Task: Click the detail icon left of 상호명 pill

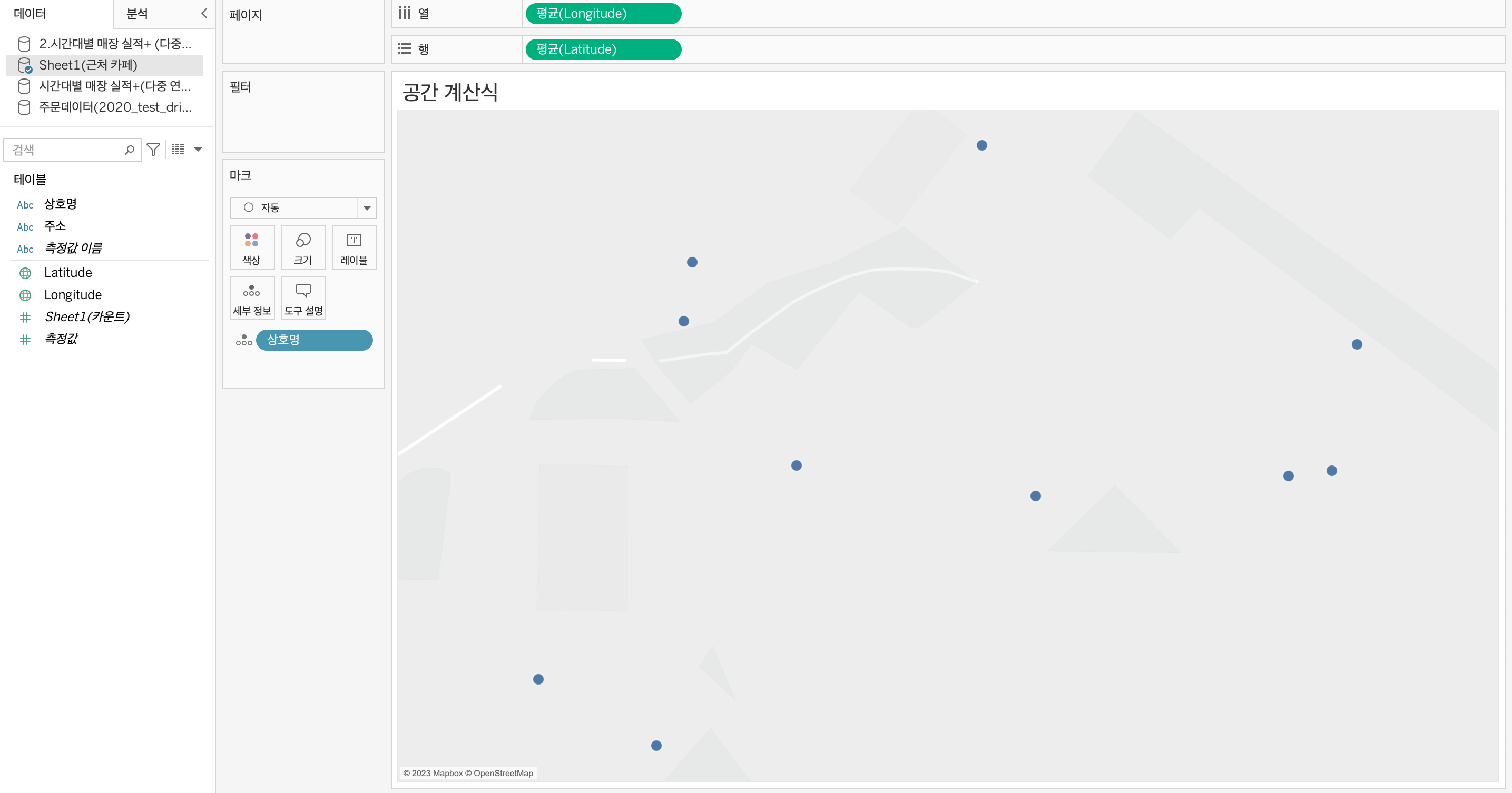Action: point(243,340)
